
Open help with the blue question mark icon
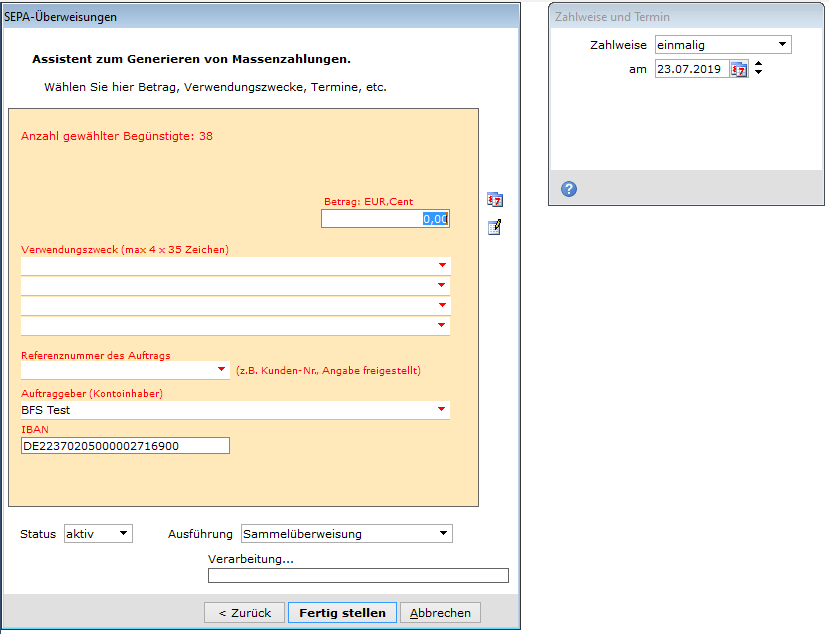point(569,189)
